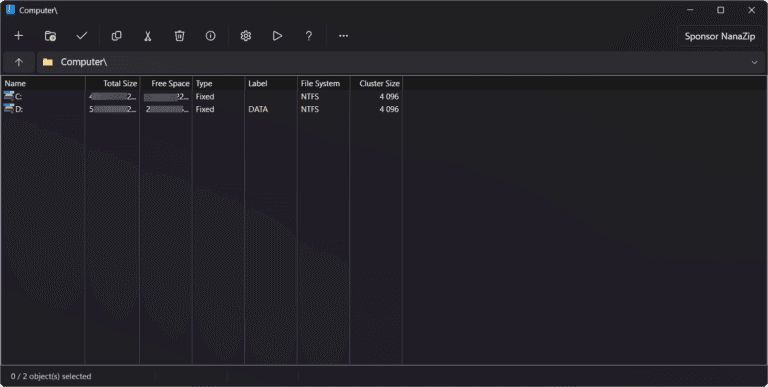Click the NanaZip app icon in title bar
The height and width of the screenshot is (387, 768).
[x=10, y=9]
